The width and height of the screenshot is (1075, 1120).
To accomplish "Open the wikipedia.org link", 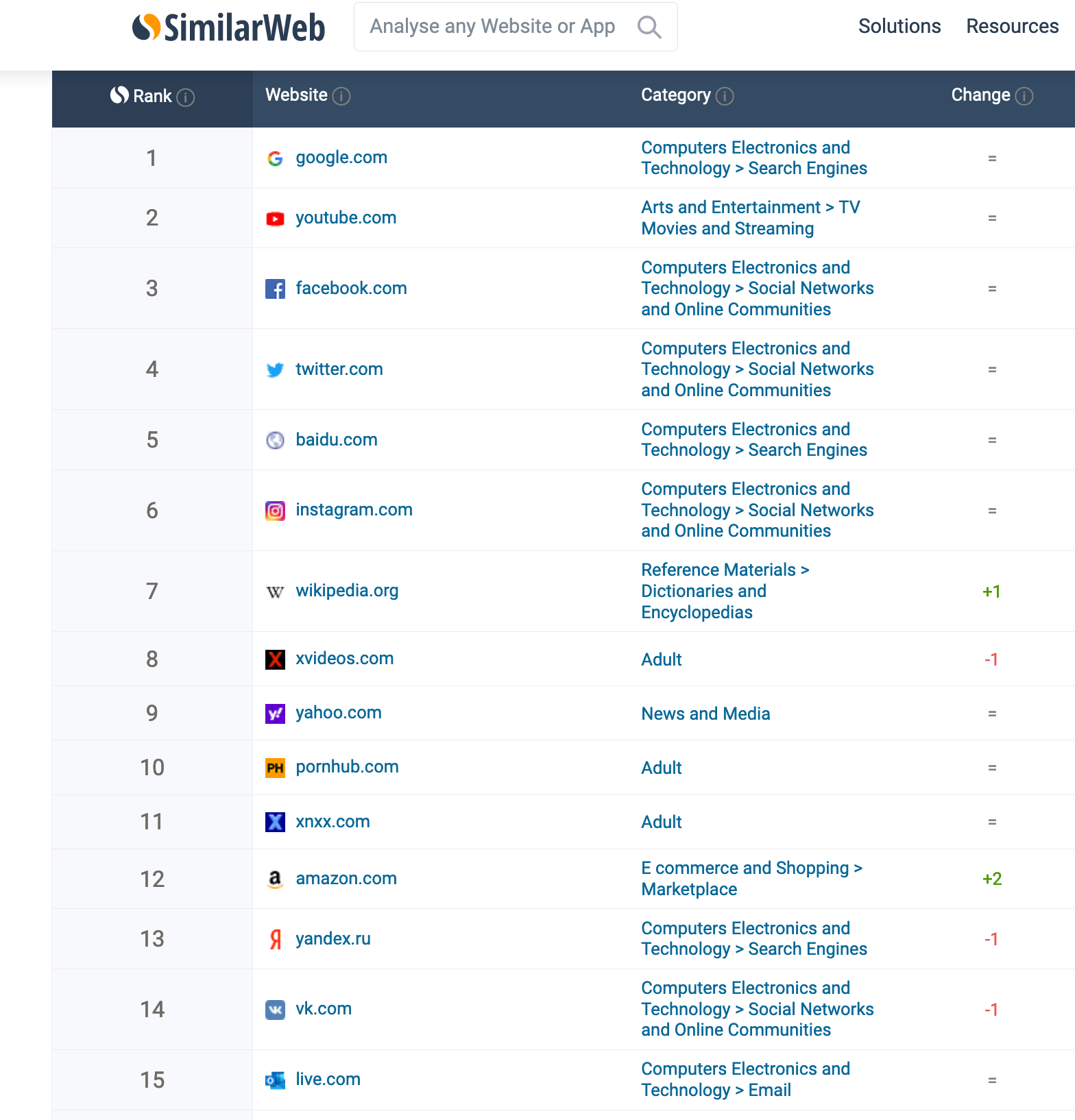I will pos(347,591).
